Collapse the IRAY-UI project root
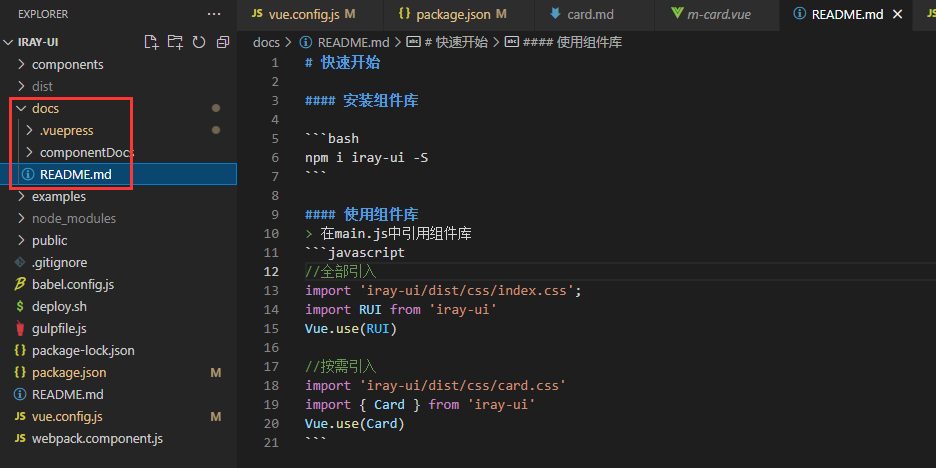 tap(118, 42)
